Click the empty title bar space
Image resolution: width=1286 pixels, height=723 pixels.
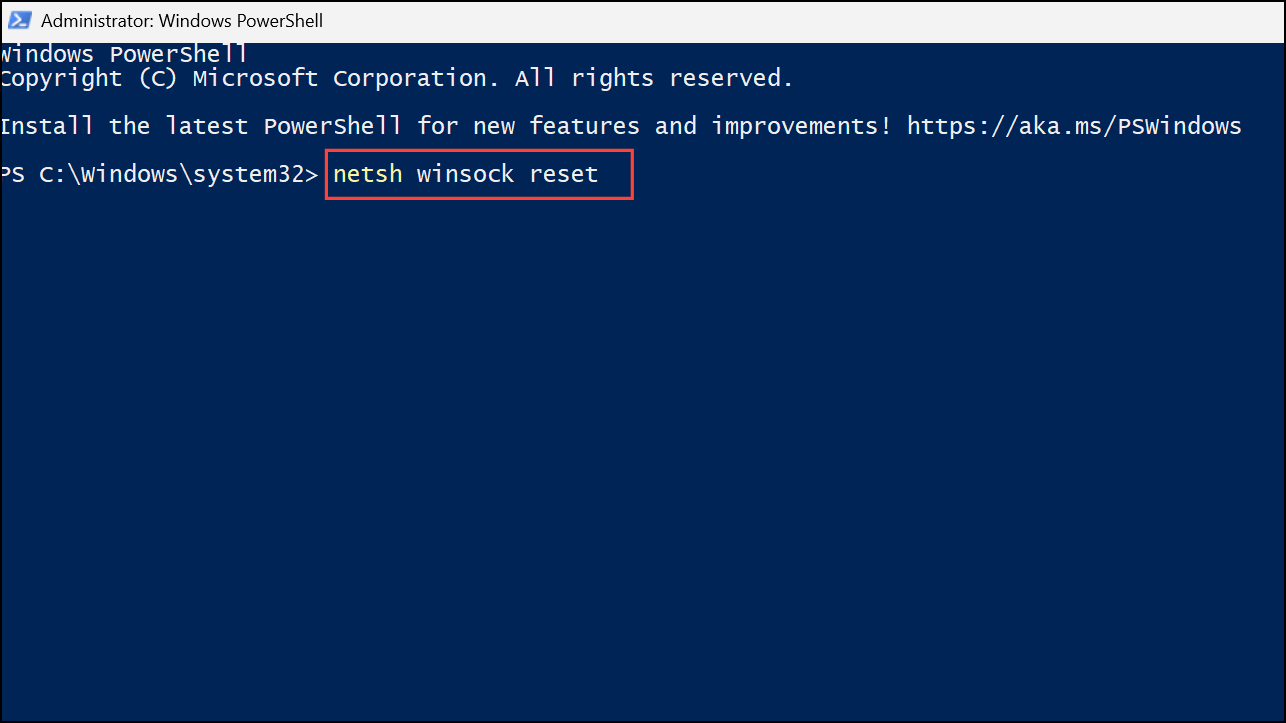coord(800,20)
